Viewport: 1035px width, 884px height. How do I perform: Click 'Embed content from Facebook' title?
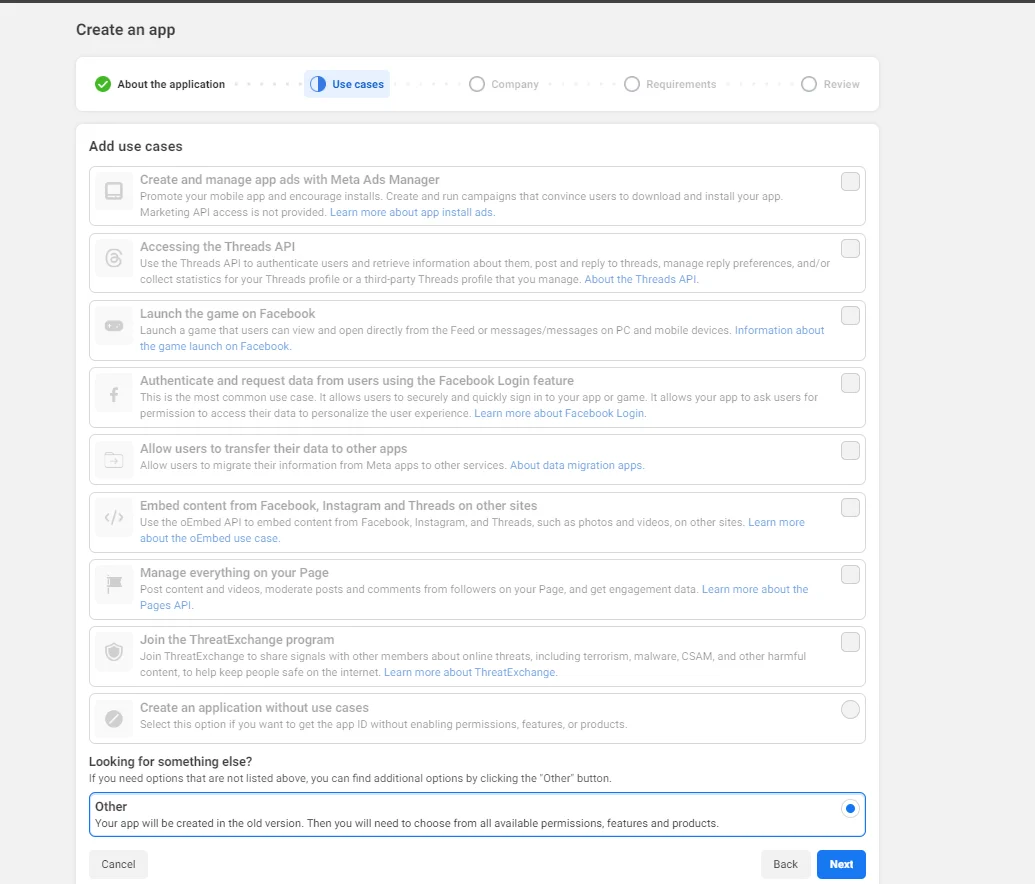[339, 506]
